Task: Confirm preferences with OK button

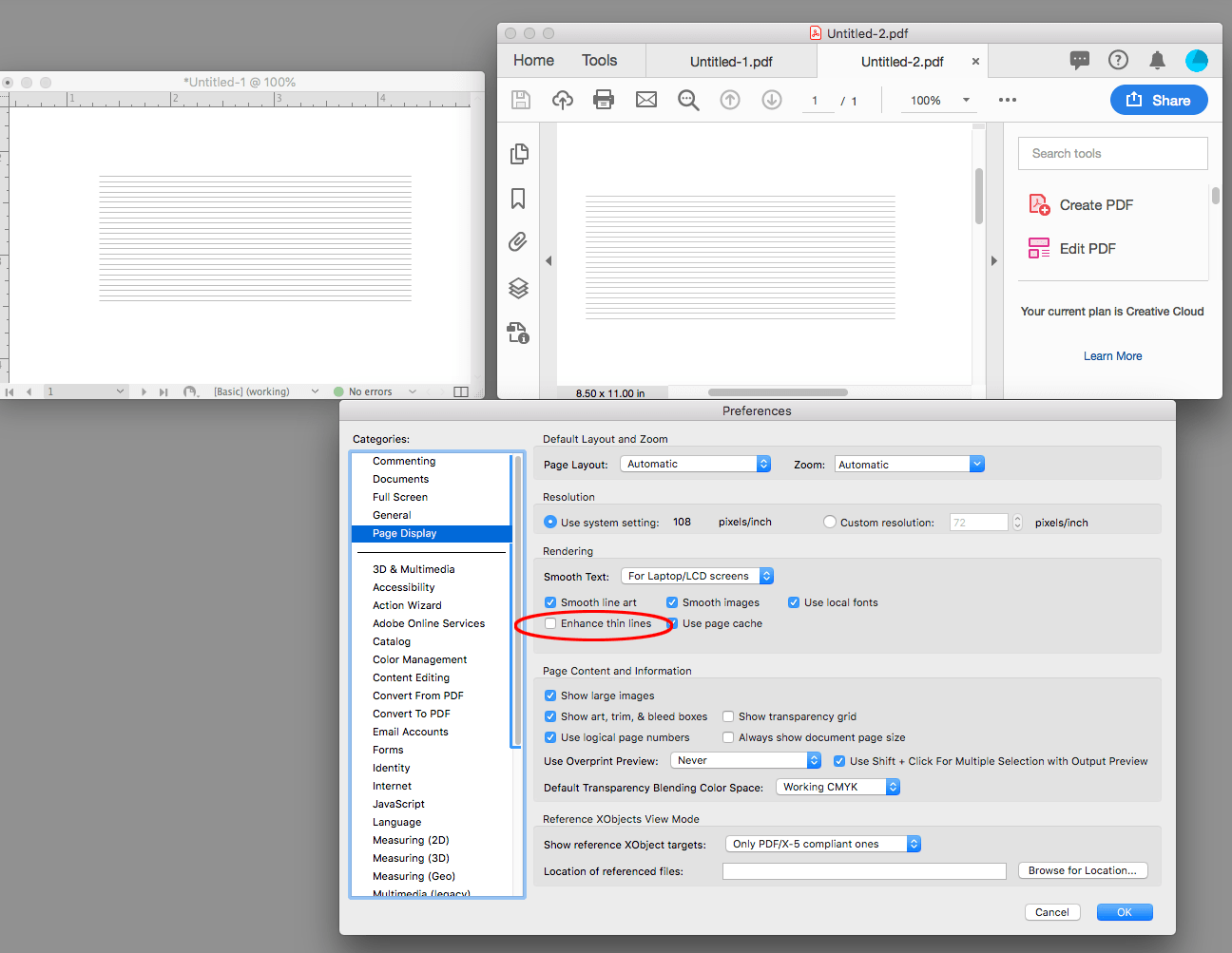Action: pos(1124,911)
